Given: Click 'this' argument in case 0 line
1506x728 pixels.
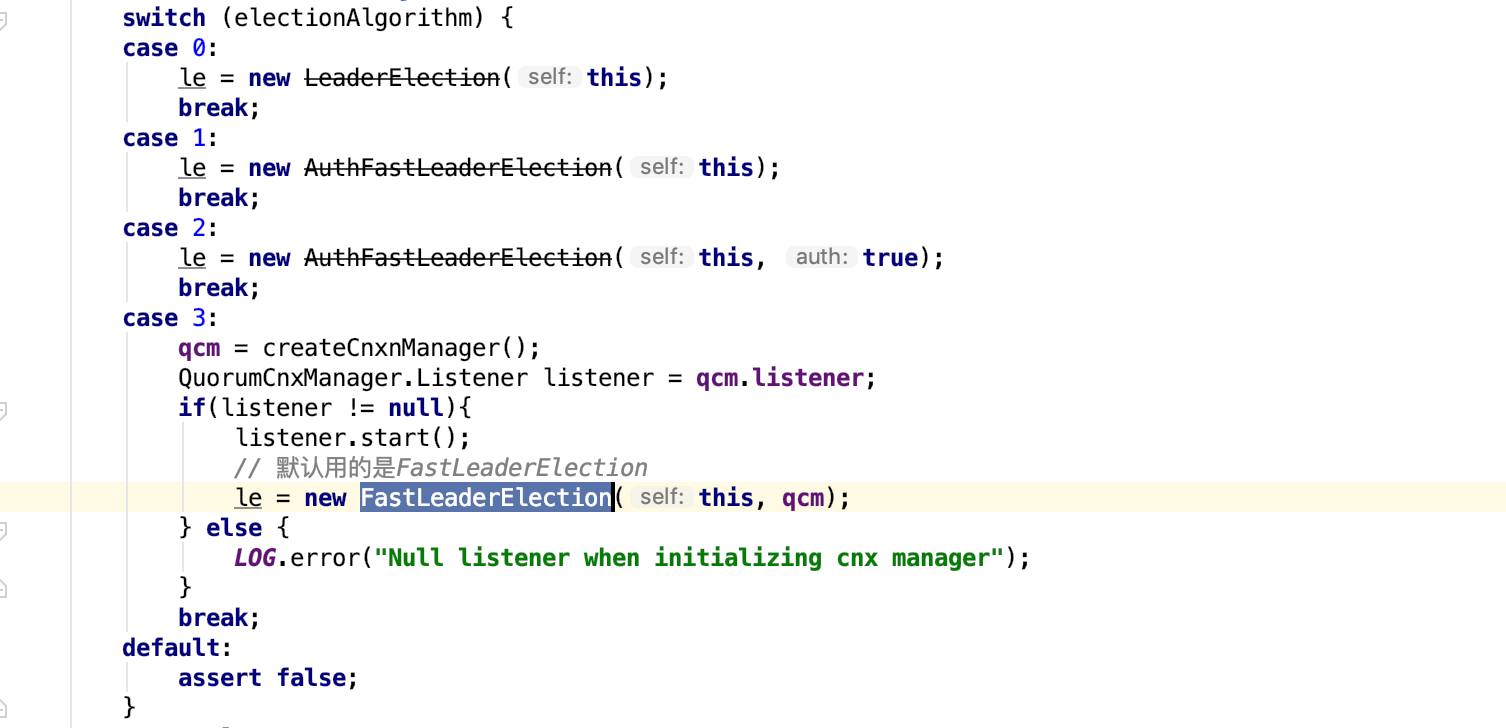Looking at the screenshot, I should coord(614,77).
